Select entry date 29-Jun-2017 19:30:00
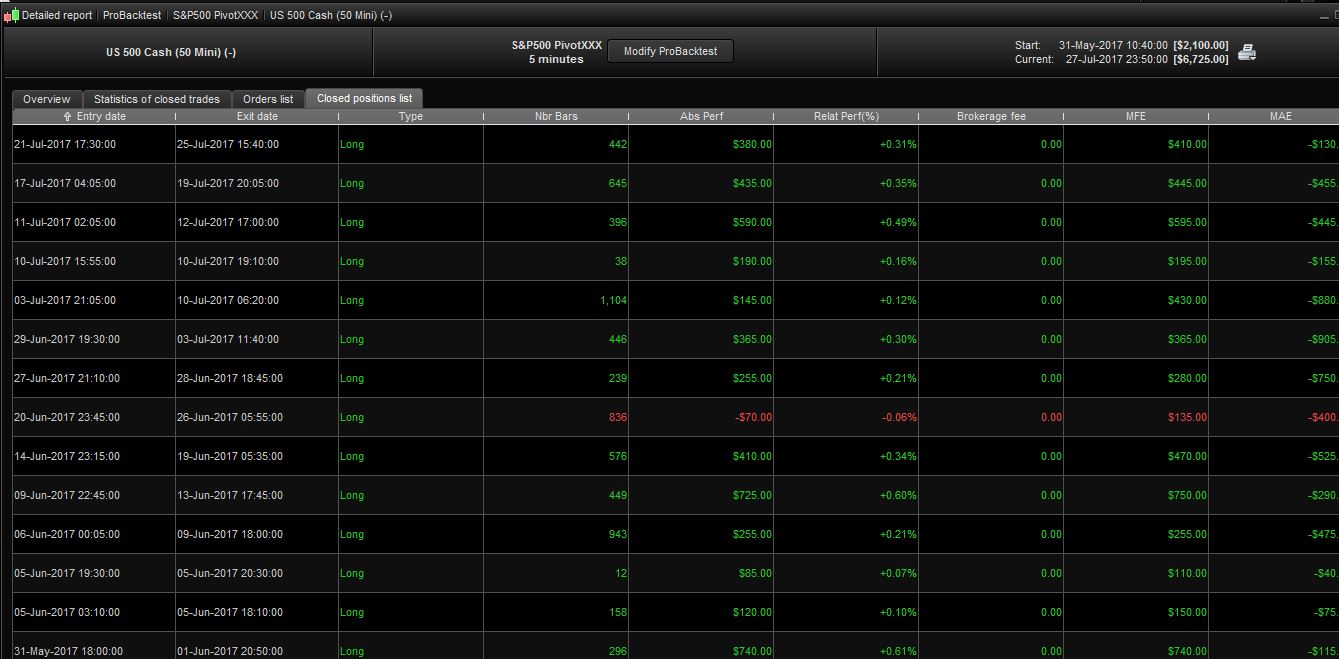 [x=67, y=339]
